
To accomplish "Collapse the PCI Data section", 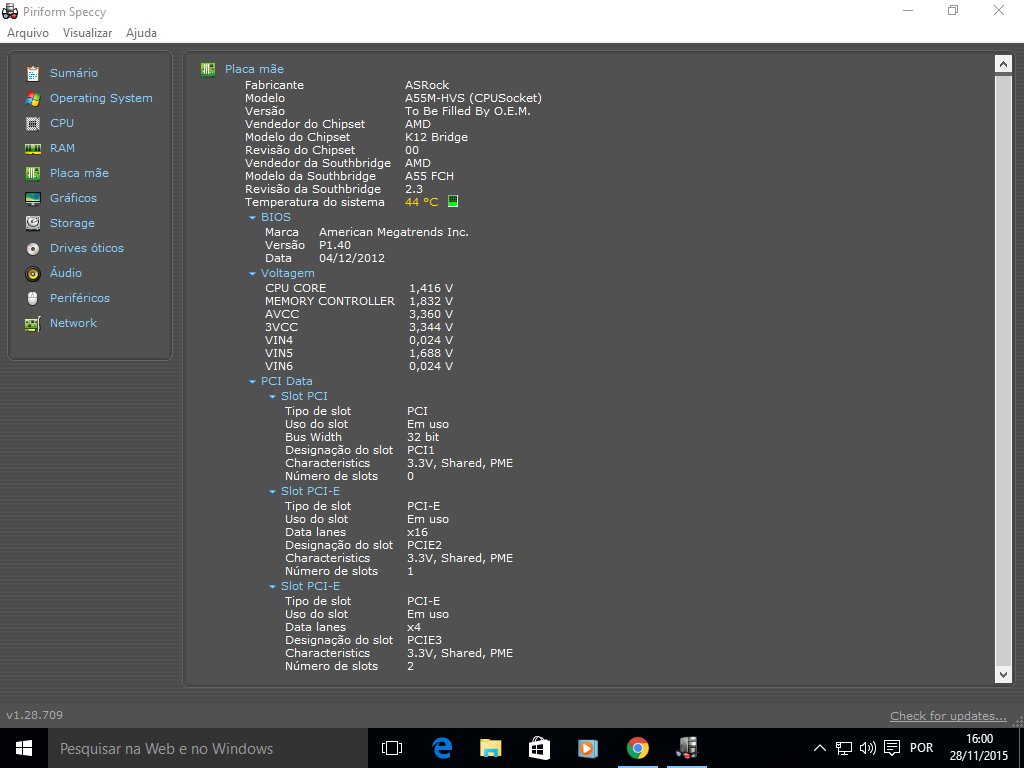I will [253, 382].
